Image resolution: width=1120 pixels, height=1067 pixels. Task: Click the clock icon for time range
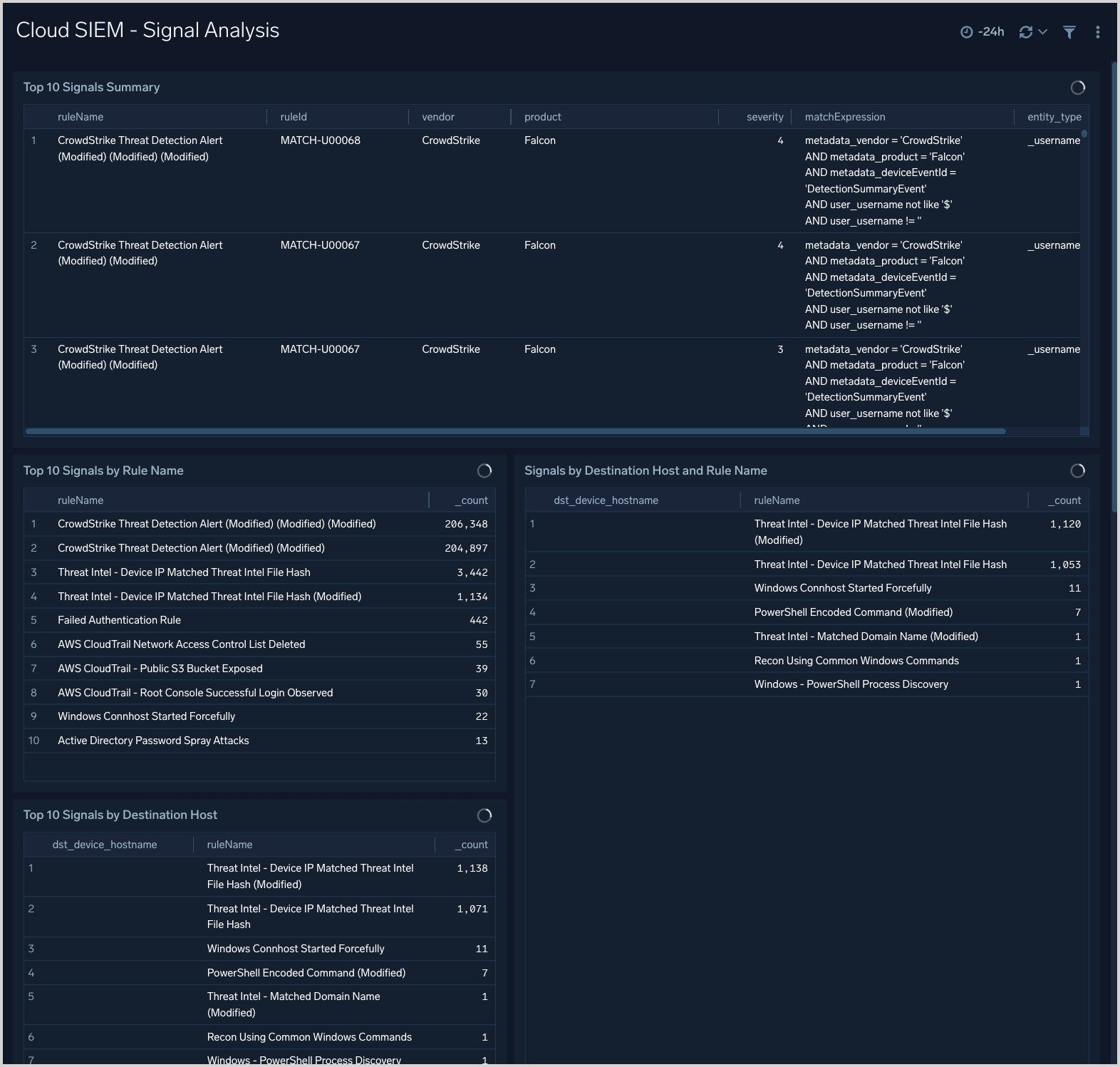(x=966, y=32)
